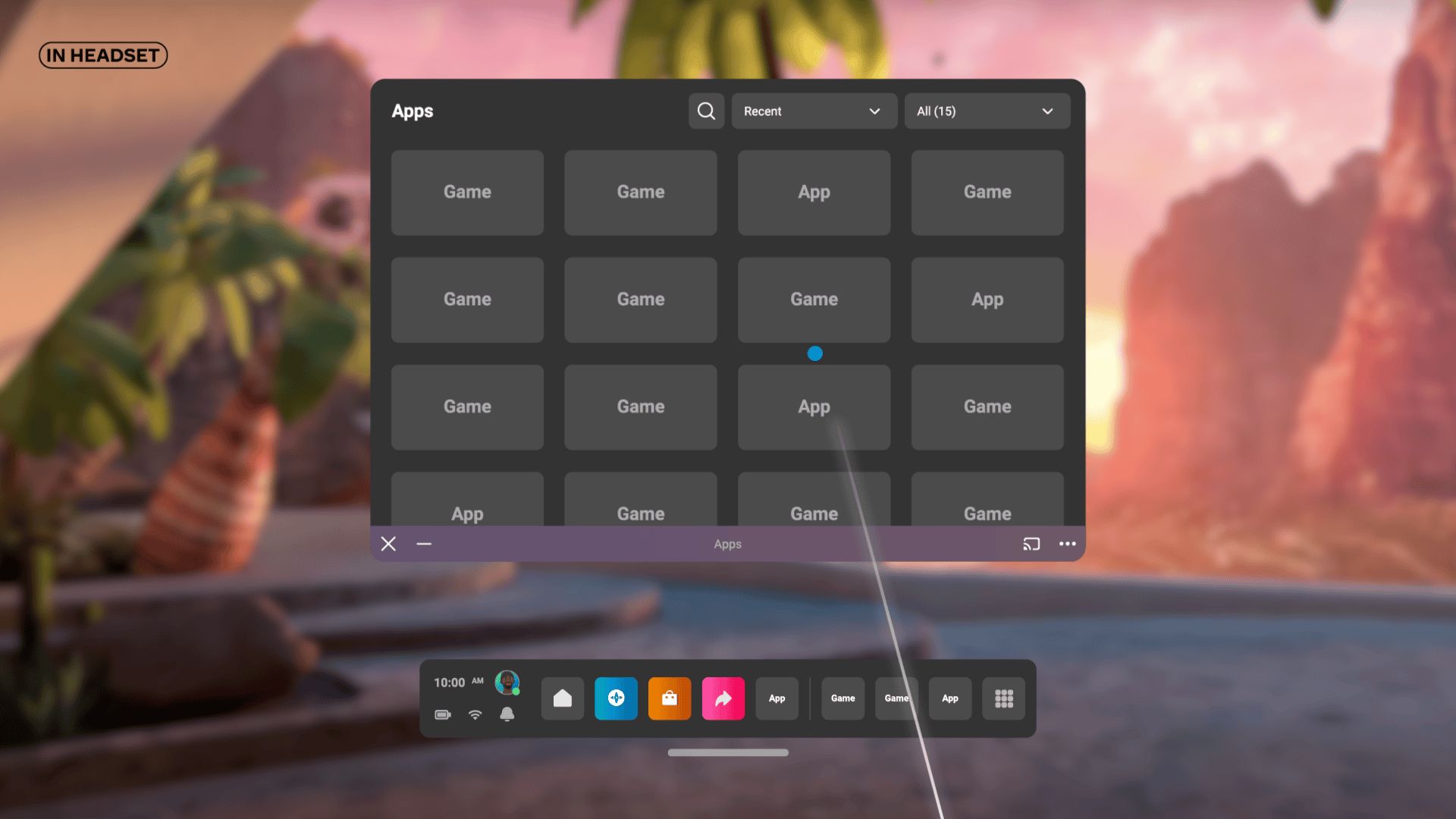1456x819 pixels.
Task: Click the pink Share arrow icon
Action: (x=723, y=698)
